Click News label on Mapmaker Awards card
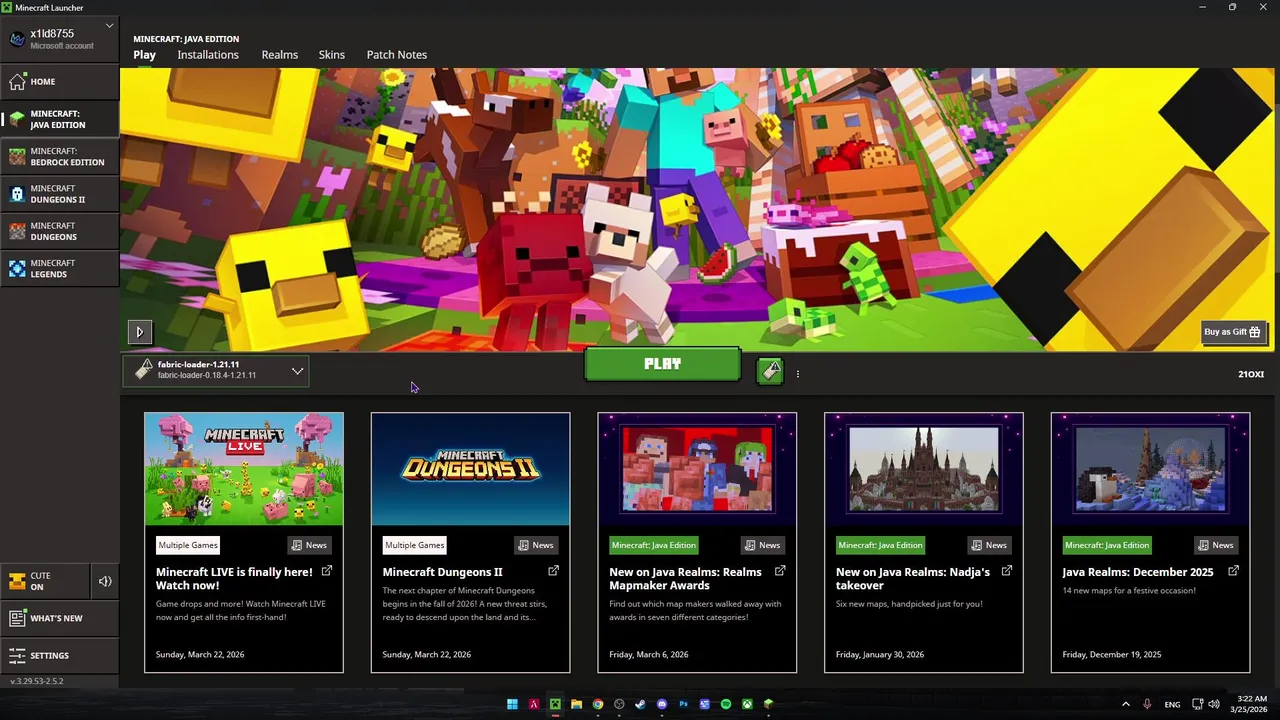Screen dimensions: 1280x720 762,545
